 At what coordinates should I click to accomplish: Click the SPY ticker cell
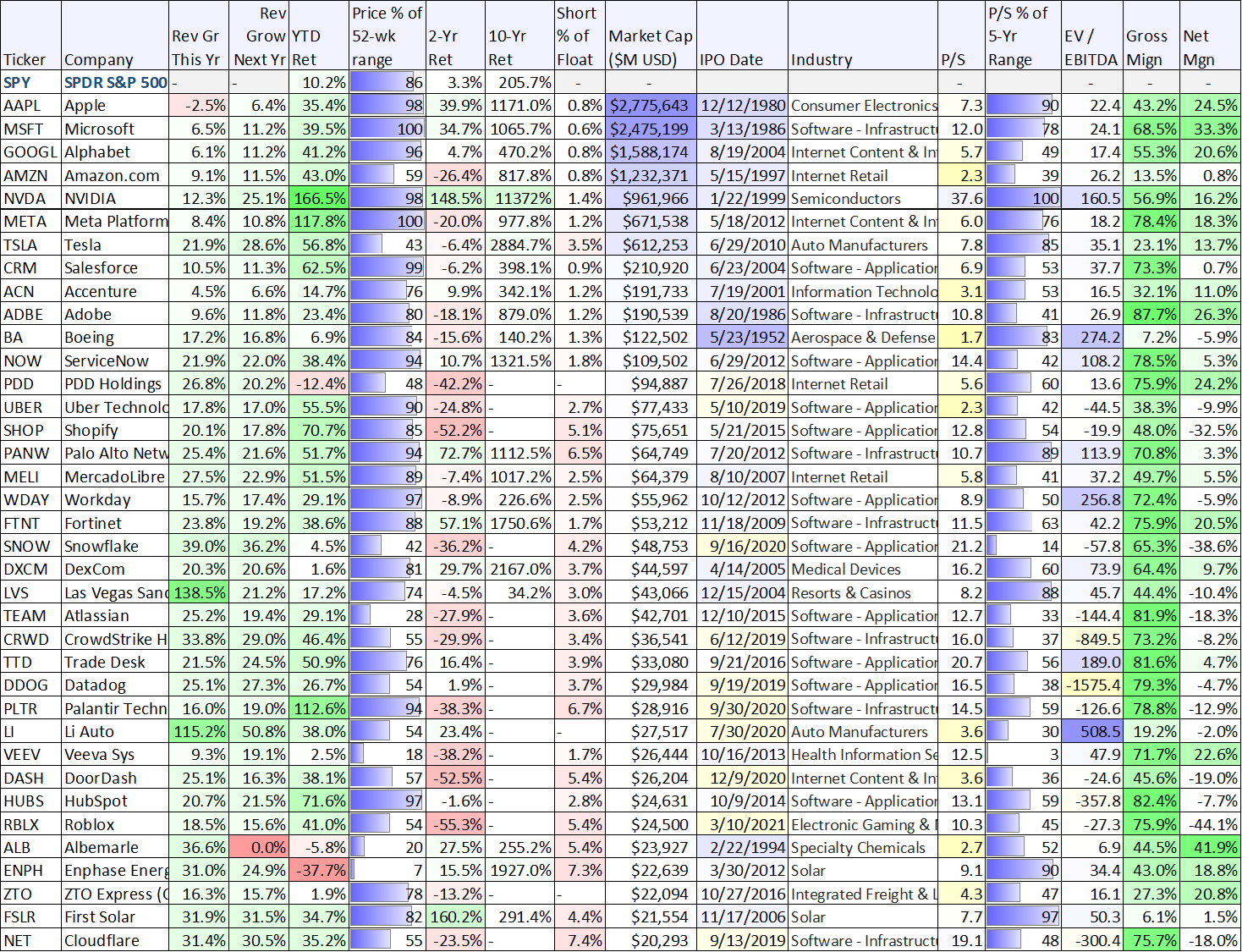pyautogui.click(x=30, y=83)
